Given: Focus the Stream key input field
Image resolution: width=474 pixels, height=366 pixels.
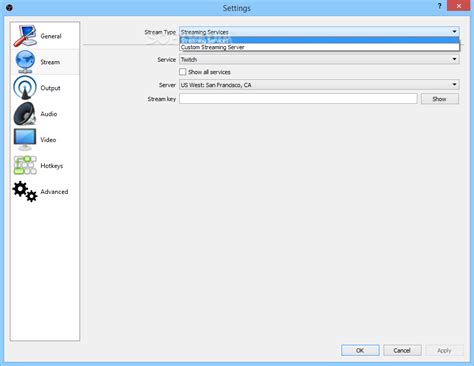Looking at the screenshot, I should (x=298, y=99).
